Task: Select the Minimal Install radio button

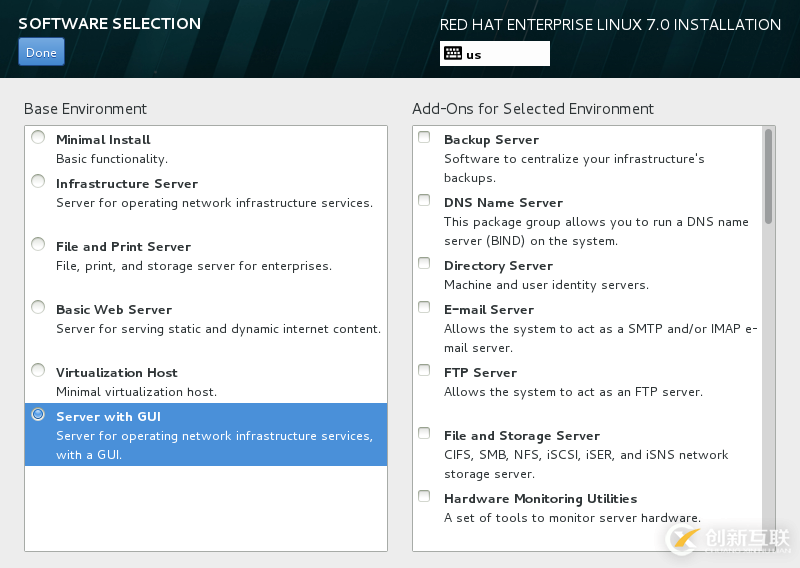Action: click(x=38, y=137)
